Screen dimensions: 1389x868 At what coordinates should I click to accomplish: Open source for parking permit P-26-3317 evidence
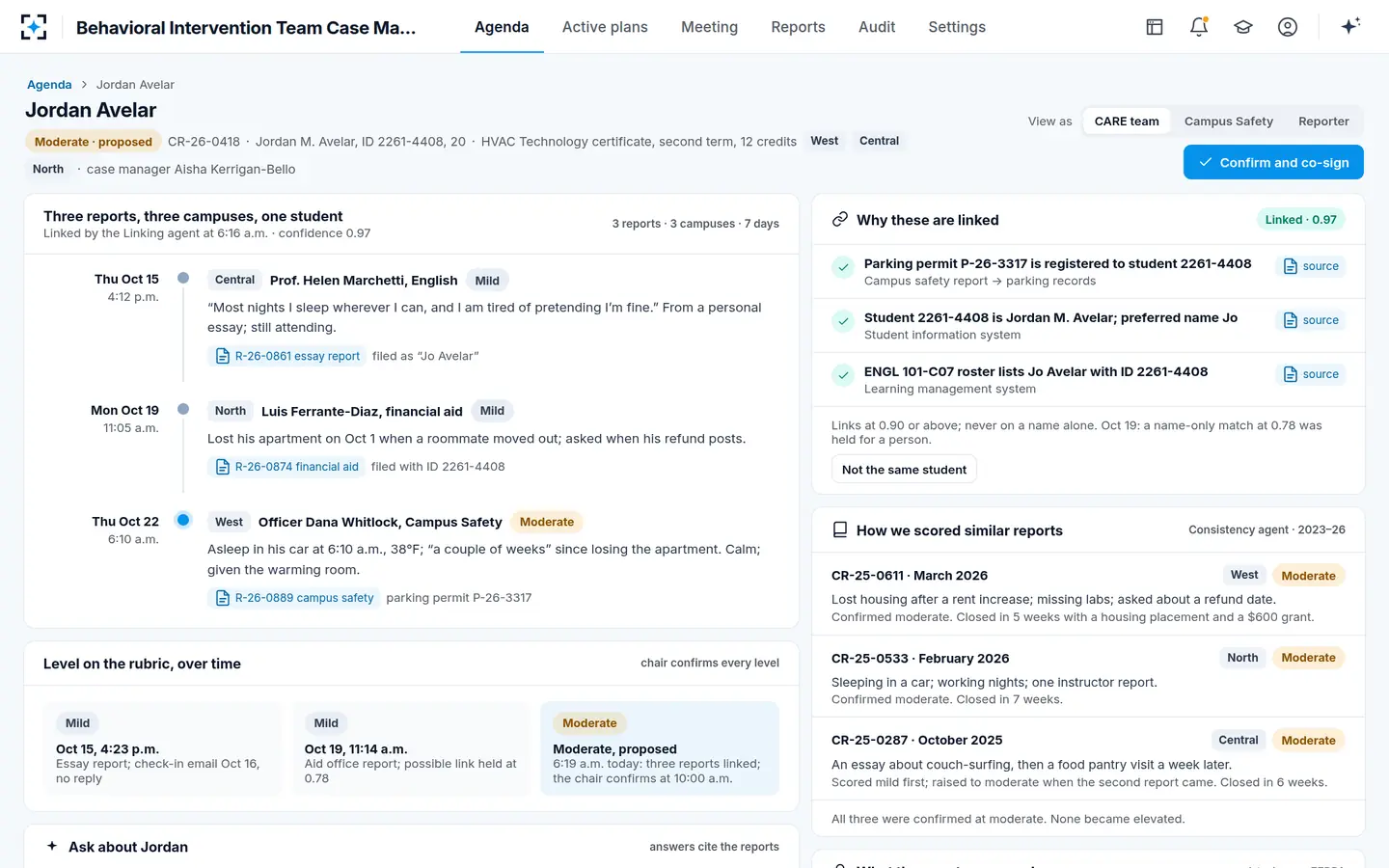[1311, 266]
